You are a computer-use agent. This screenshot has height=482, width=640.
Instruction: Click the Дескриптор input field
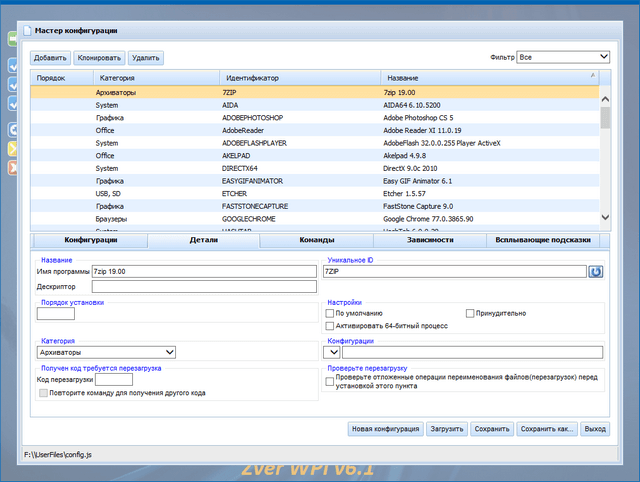pyautogui.click(x=203, y=287)
